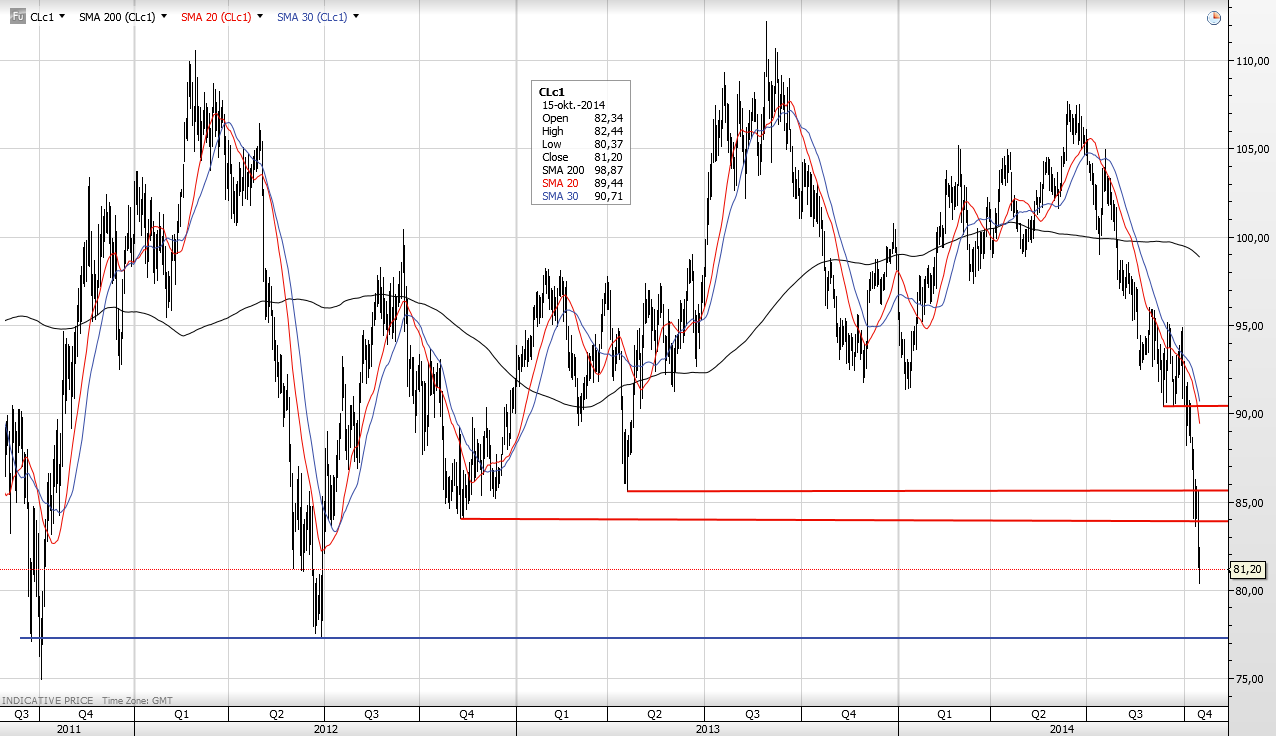Click the SMA 200 98,87 row
1276x736 pixels.
(x=582, y=170)
